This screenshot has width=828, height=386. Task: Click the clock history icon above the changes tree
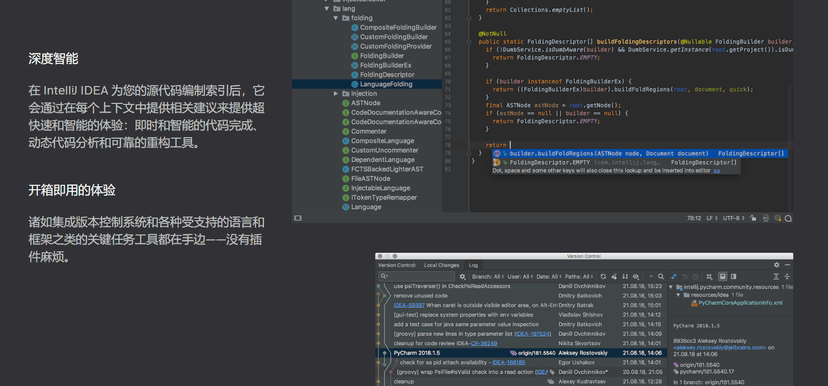click(695, 277)
